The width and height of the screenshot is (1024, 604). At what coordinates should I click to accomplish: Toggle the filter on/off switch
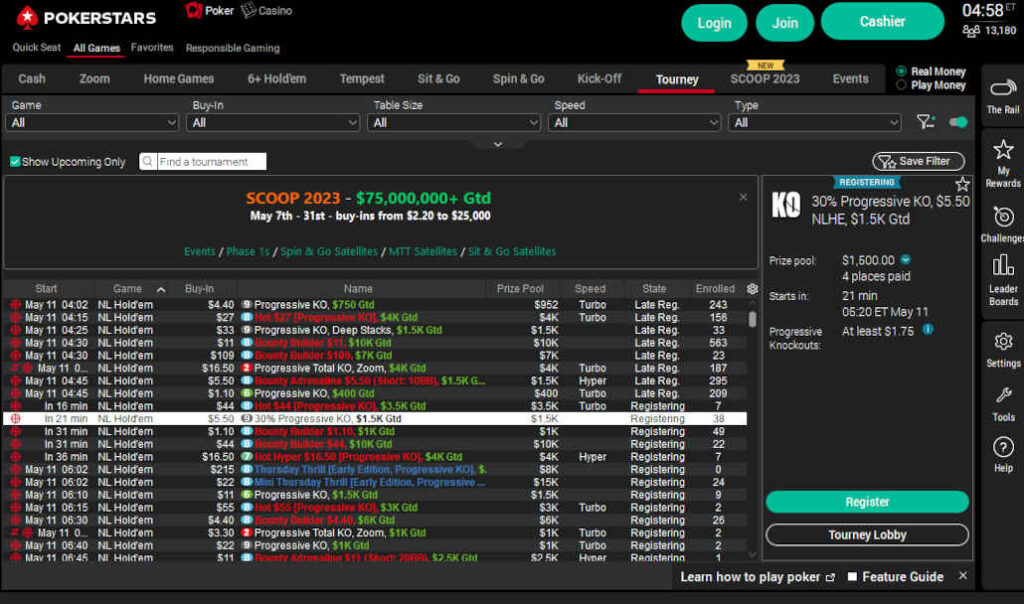click(958, 122)
